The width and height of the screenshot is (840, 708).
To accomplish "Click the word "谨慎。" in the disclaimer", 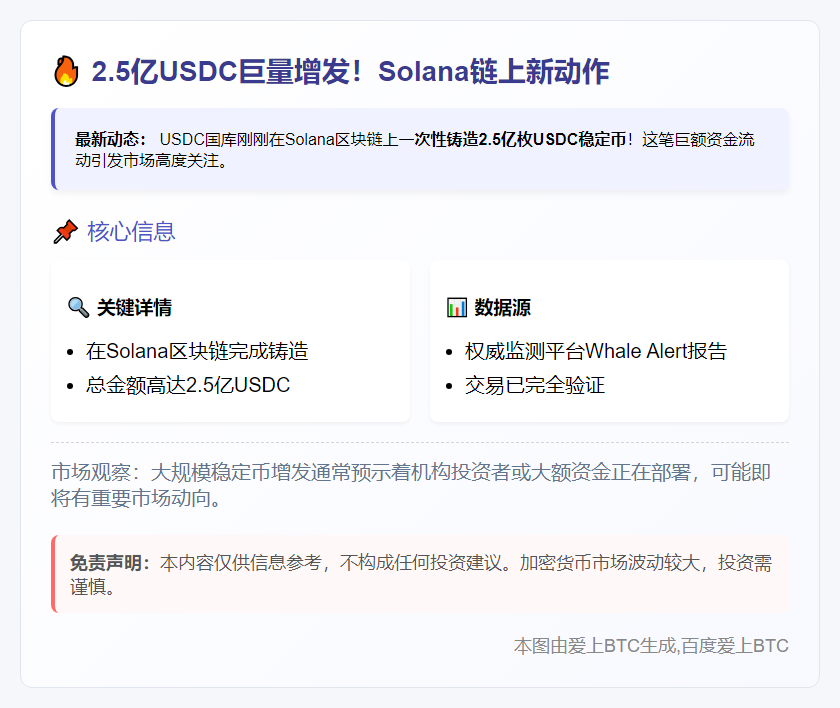I will [92, 587].
